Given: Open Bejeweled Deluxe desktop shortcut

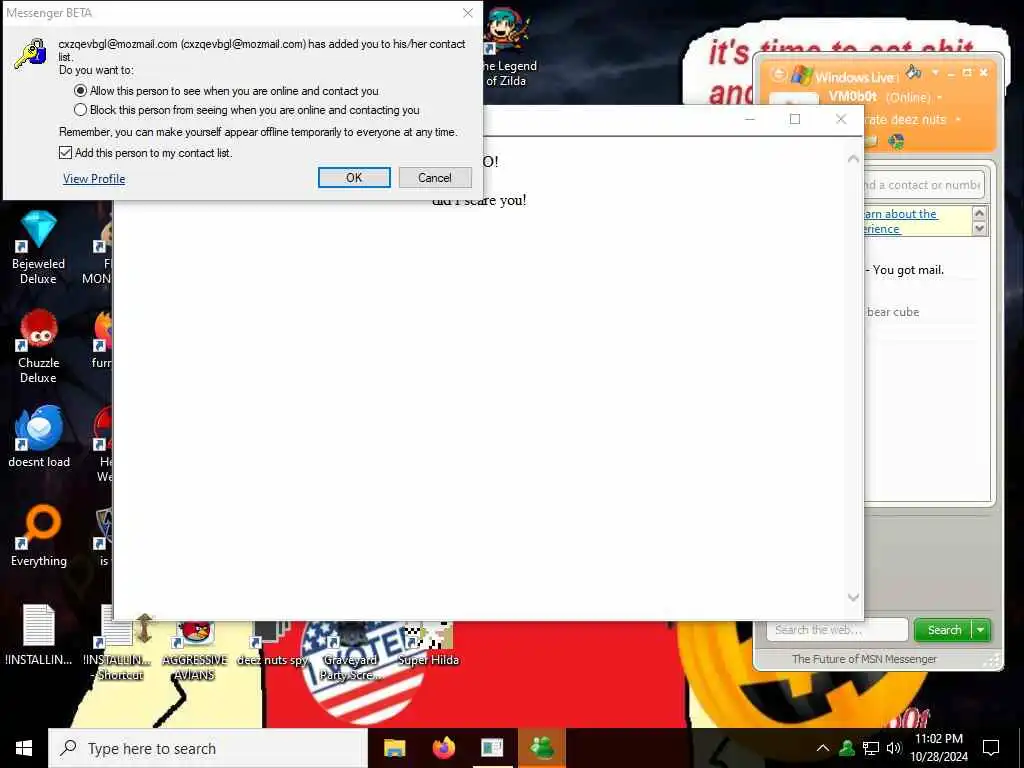Looking at the screenshot, I should (x=39, y=247).
